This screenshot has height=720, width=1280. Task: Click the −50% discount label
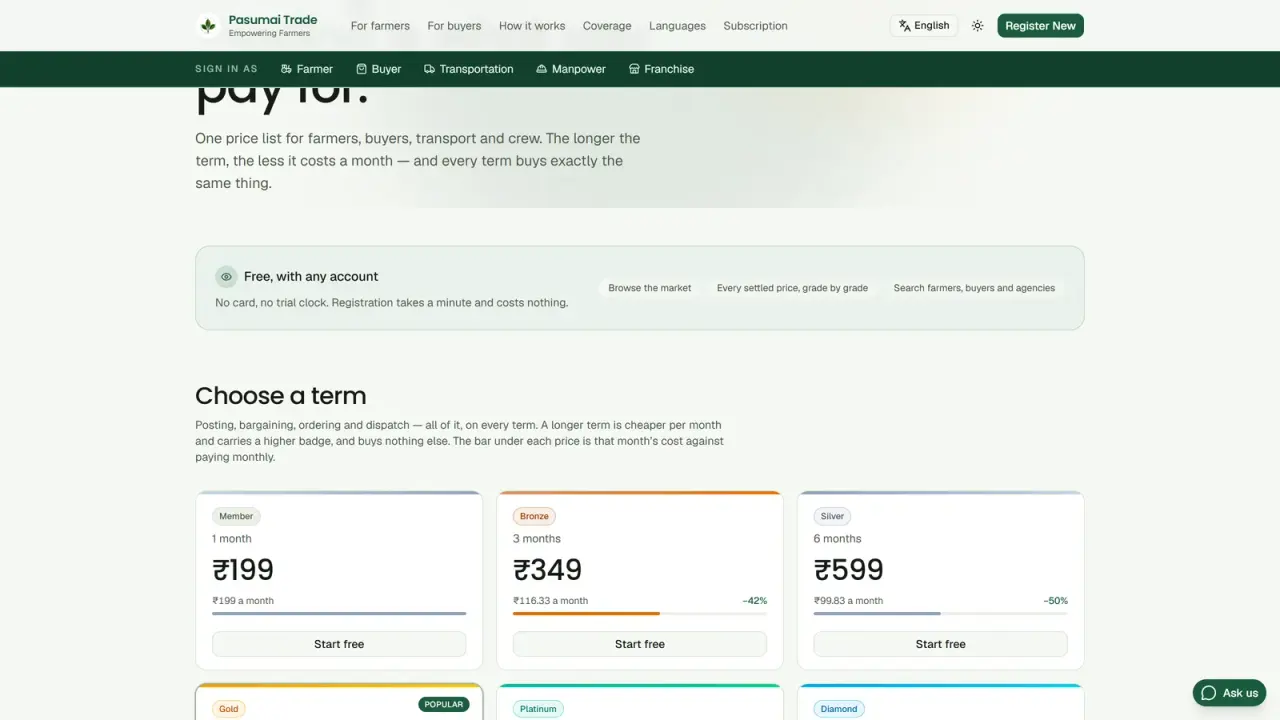1056,601
